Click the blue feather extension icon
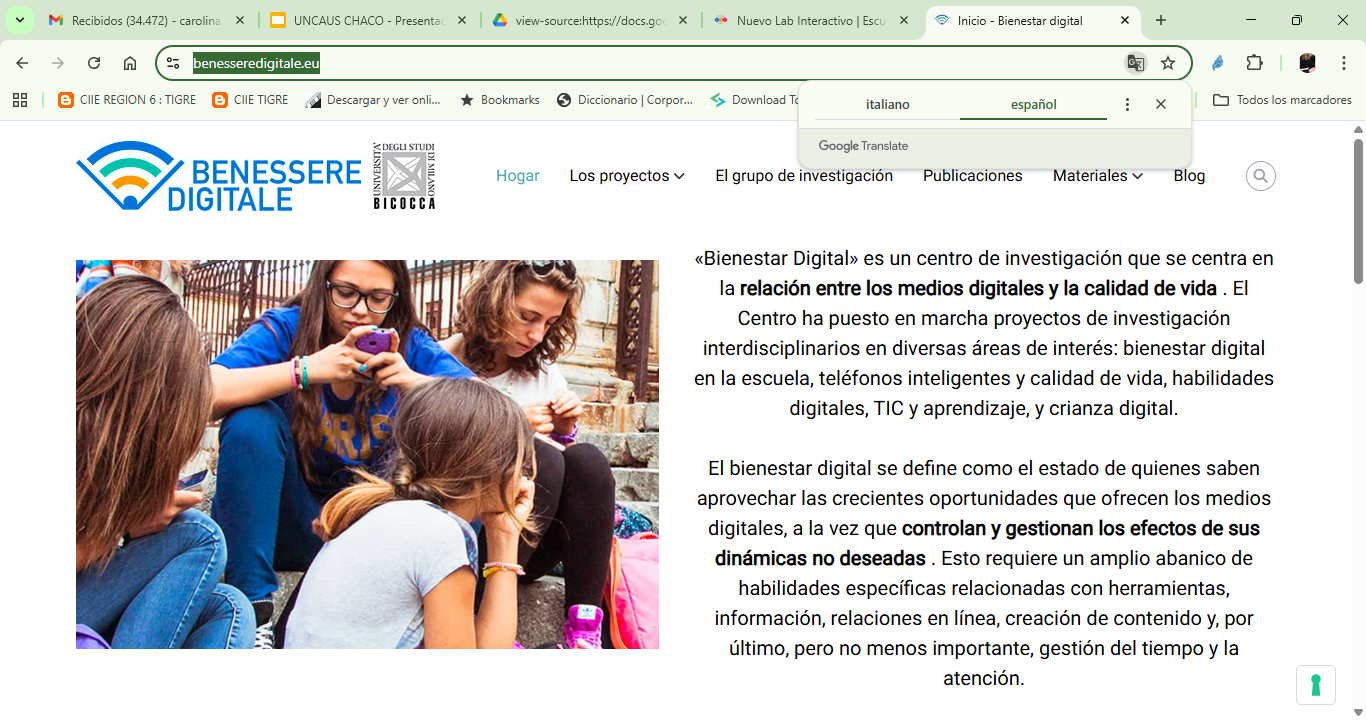Screen dimensions: 1366x720 pos(1217,62)
